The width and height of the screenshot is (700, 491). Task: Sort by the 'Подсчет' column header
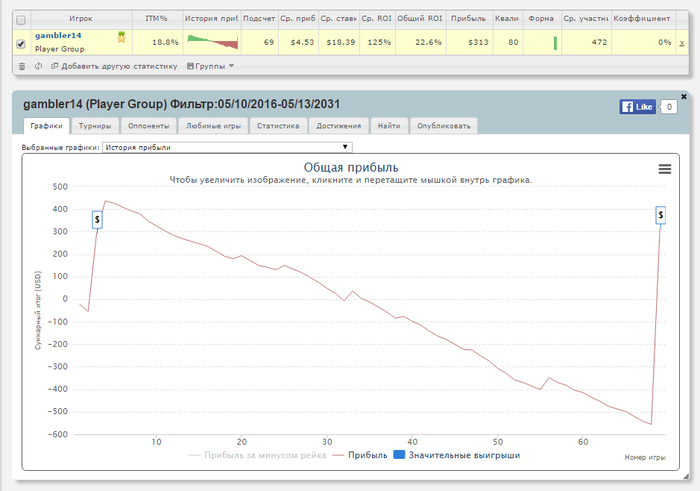tap(259, 19)
